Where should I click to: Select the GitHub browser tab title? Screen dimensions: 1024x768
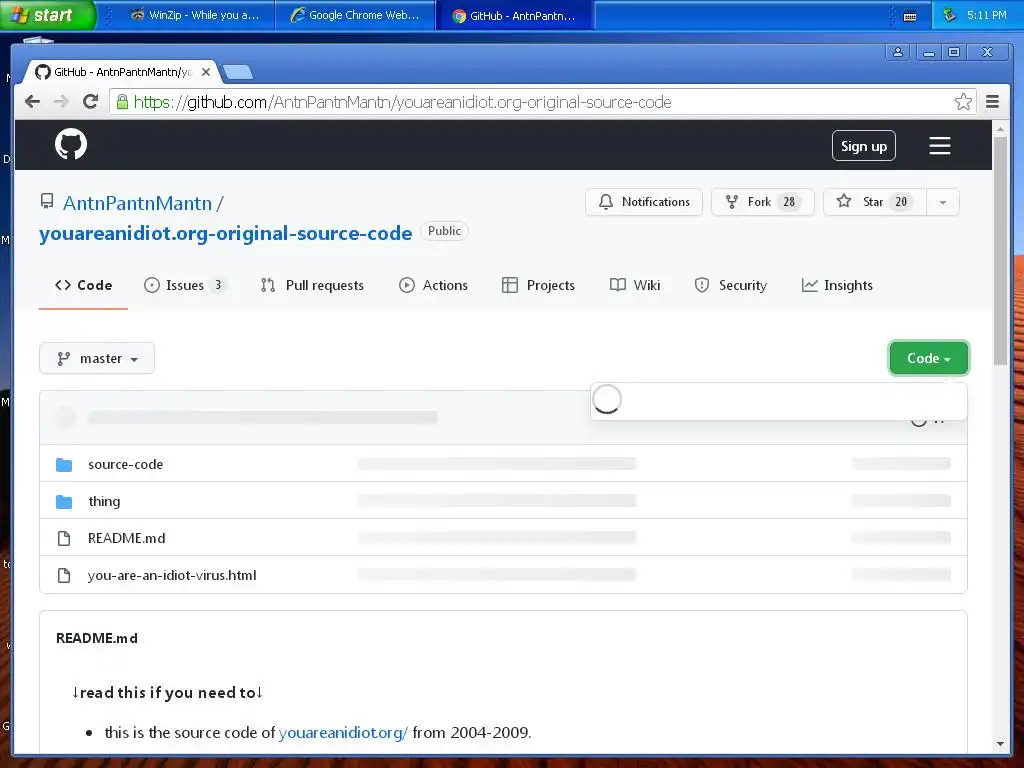pos(122,72)
